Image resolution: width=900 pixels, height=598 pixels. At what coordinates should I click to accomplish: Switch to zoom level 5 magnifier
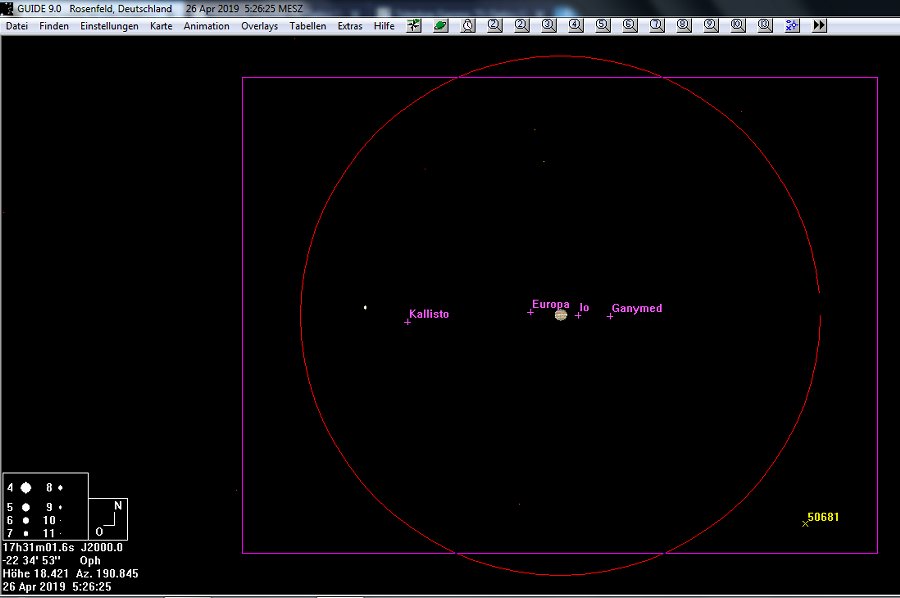tap(603, 26)
